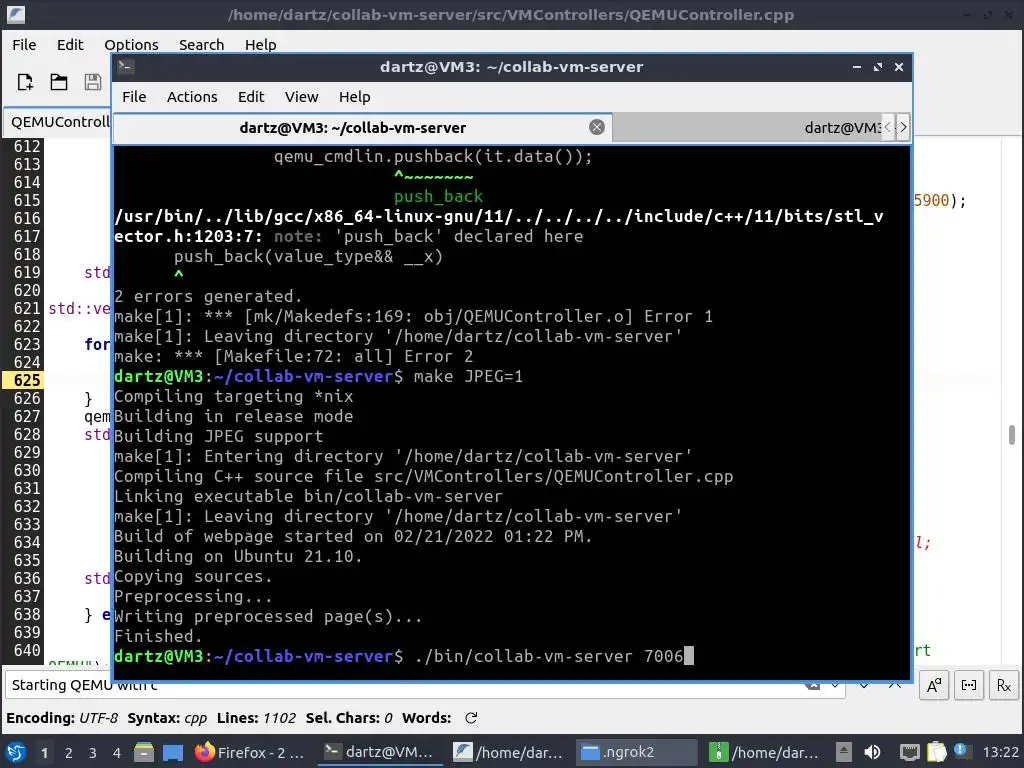
Task: Open the editor Edit menu
Action: click(x=70, y=45)
